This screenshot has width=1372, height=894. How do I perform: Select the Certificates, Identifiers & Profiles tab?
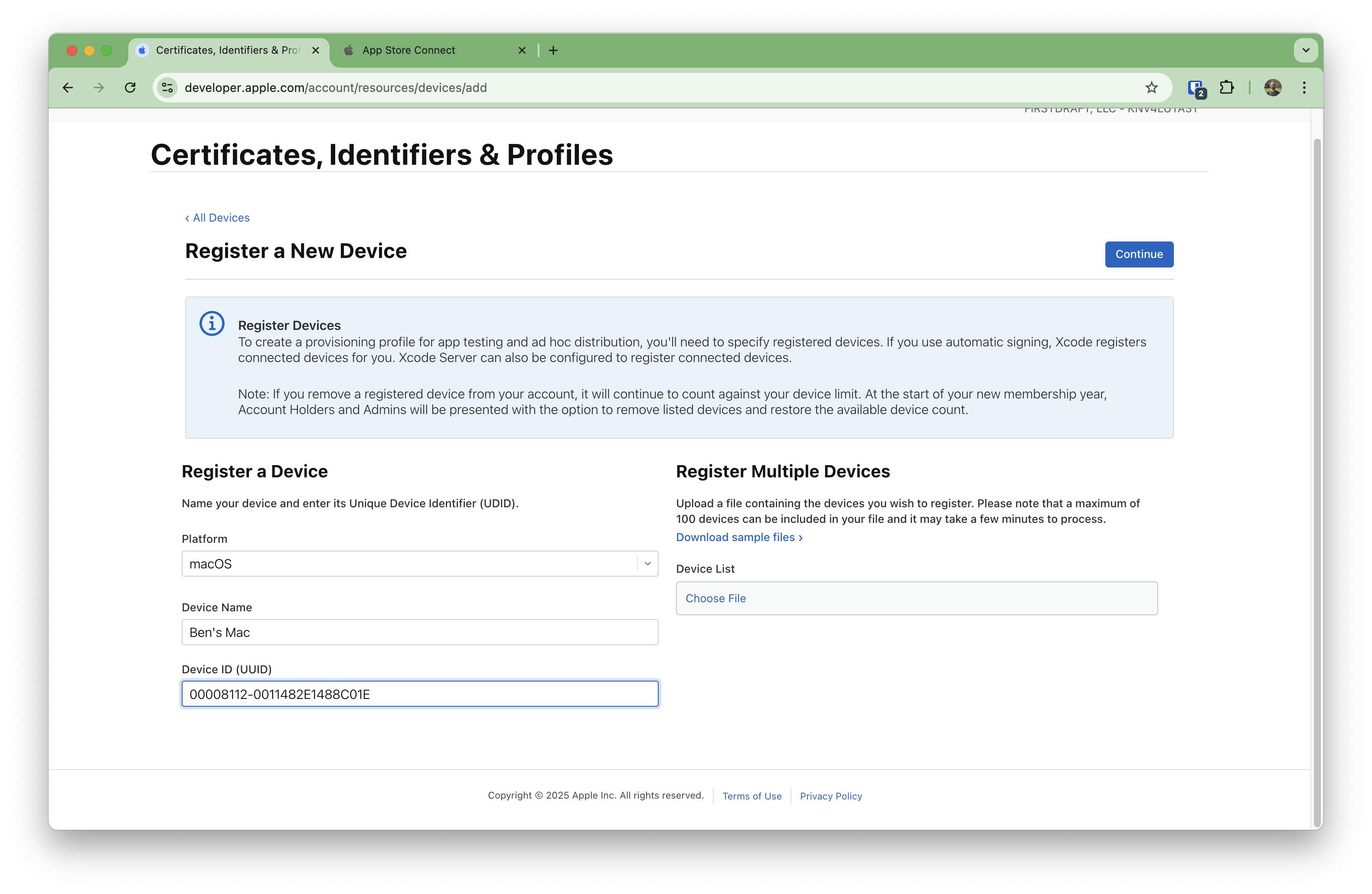(x=228, y=50)
